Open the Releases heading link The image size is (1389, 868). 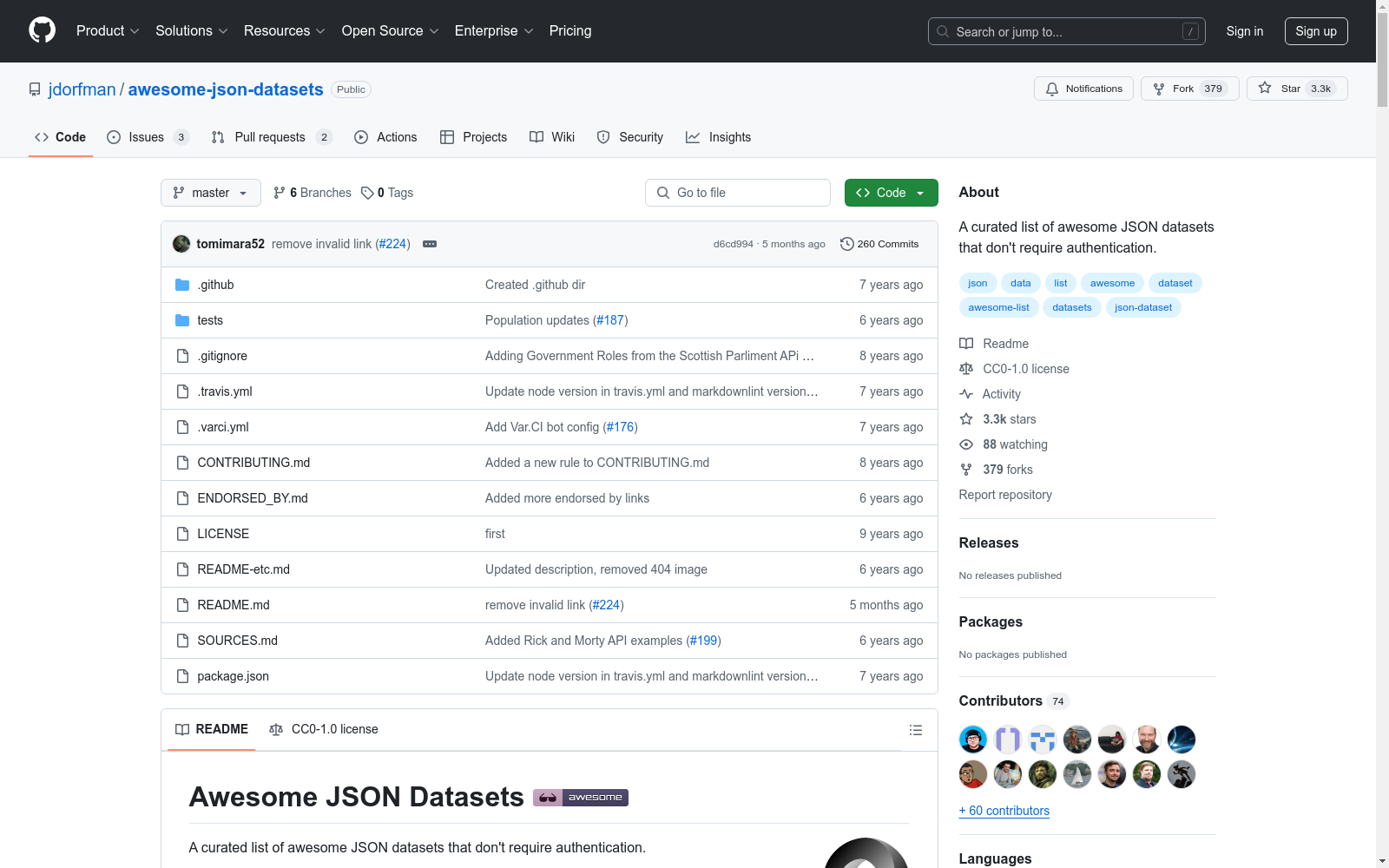pos(989,543)
